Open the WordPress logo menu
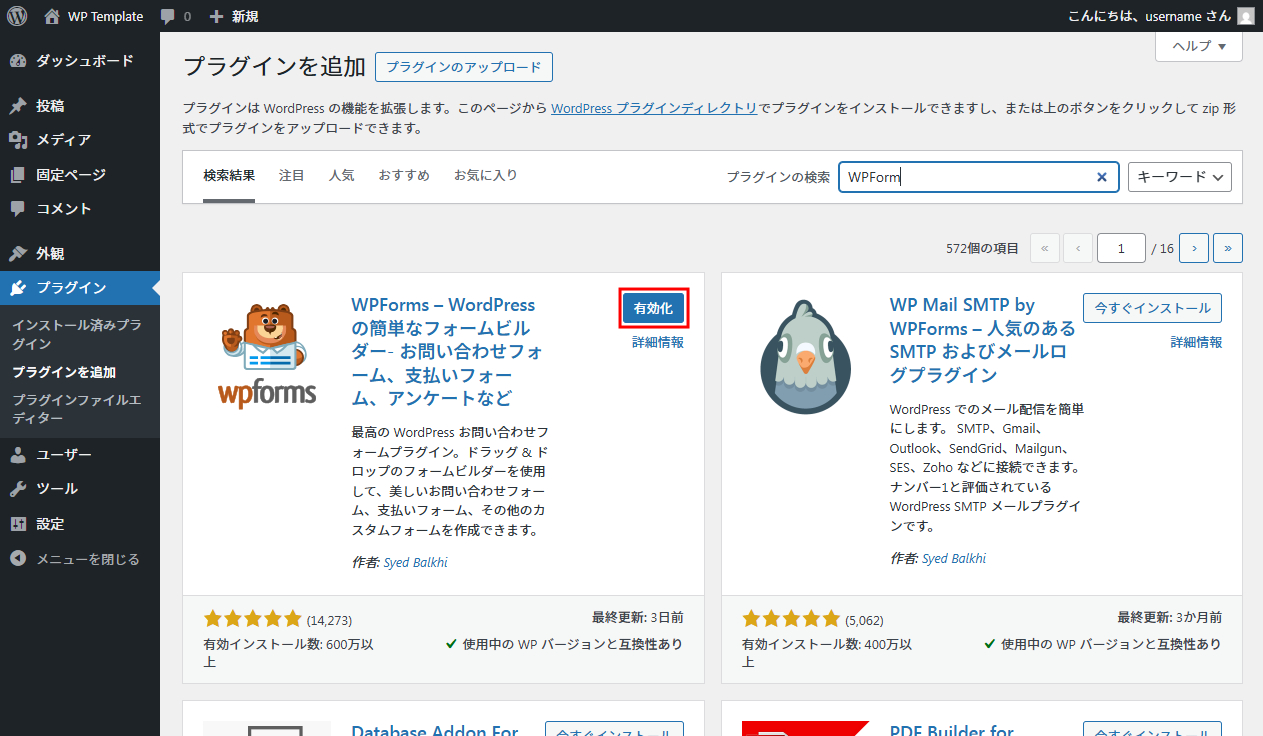1263x736 pixels. [17, 16]
